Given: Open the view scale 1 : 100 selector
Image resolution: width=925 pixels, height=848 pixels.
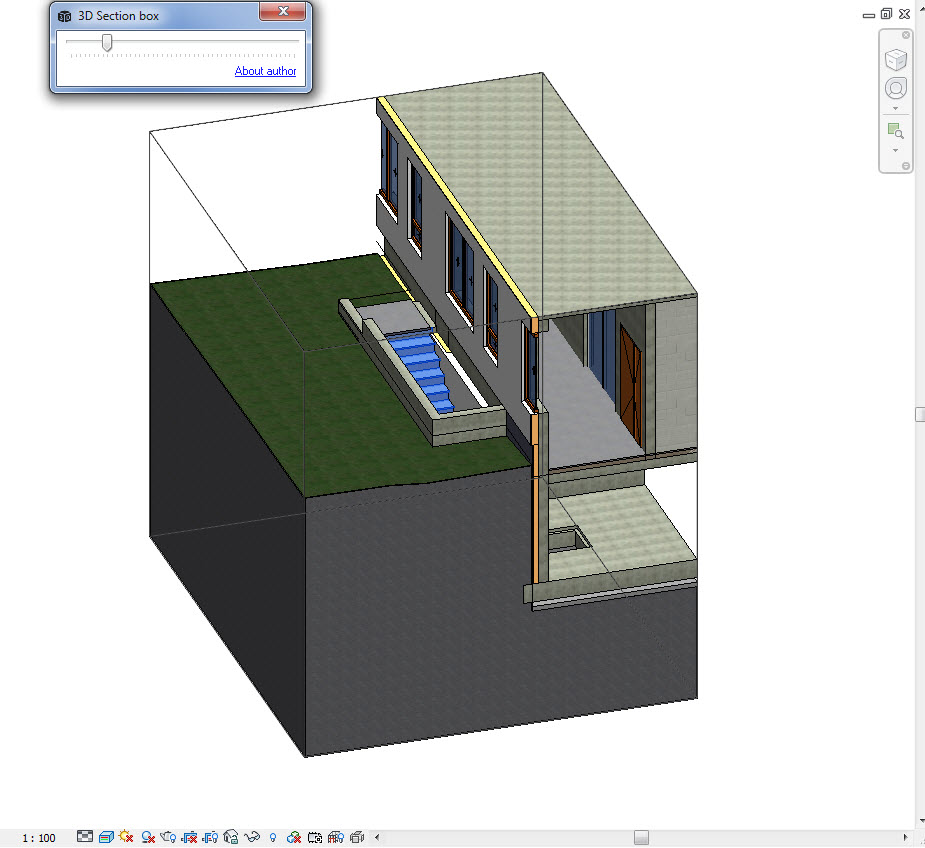Looking at the screenshot, I should point(38,838).
